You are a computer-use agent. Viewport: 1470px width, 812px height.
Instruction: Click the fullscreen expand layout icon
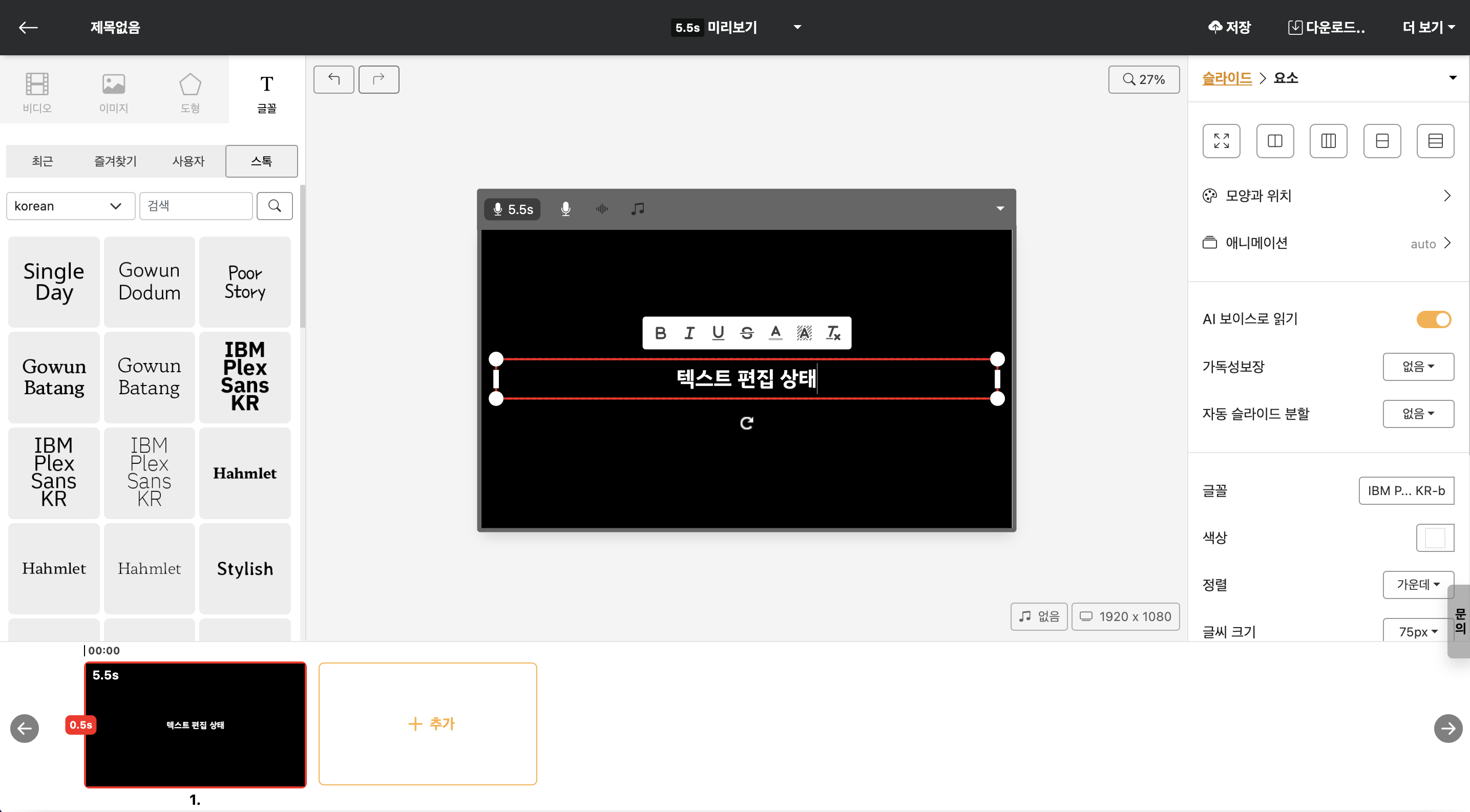pos(1221,141)
